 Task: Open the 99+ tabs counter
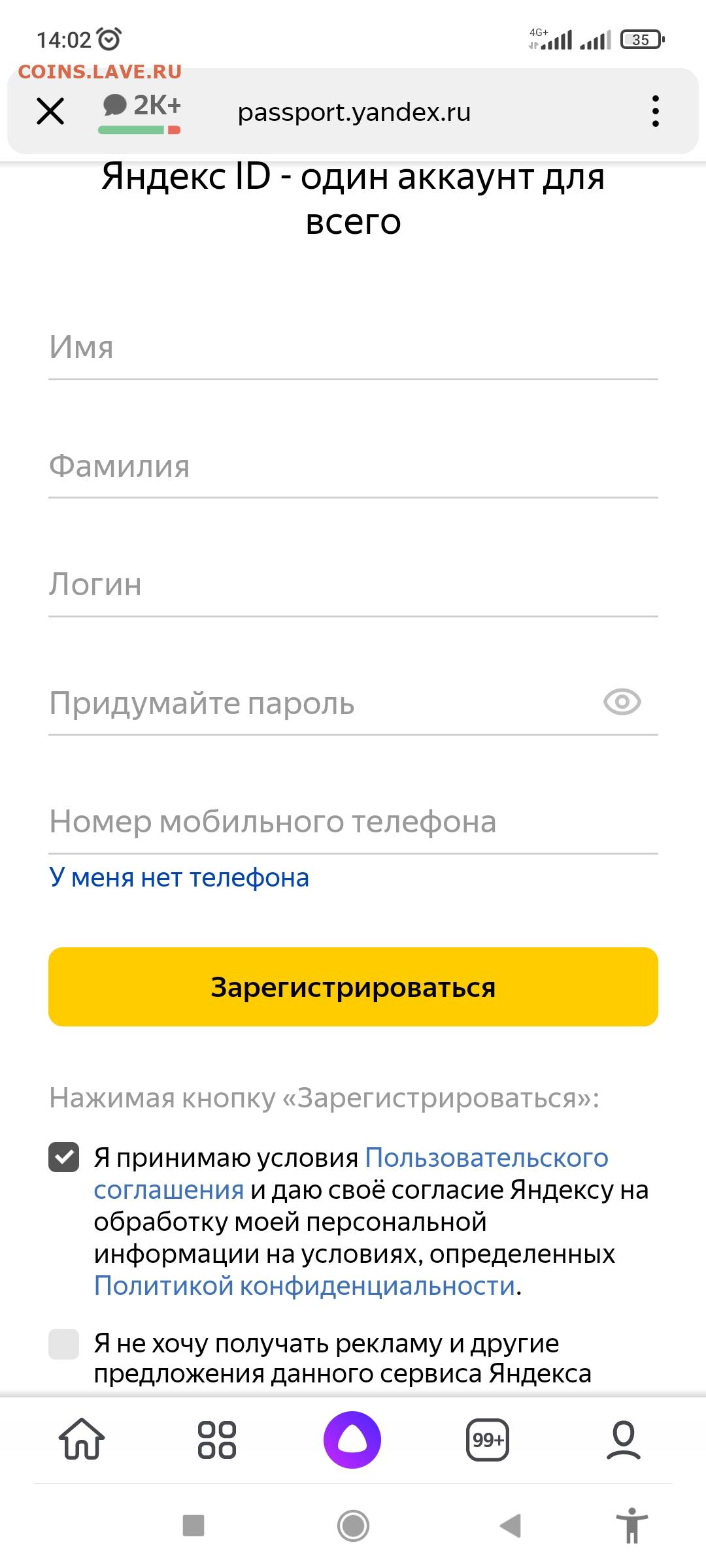[x=488, y=1439]
